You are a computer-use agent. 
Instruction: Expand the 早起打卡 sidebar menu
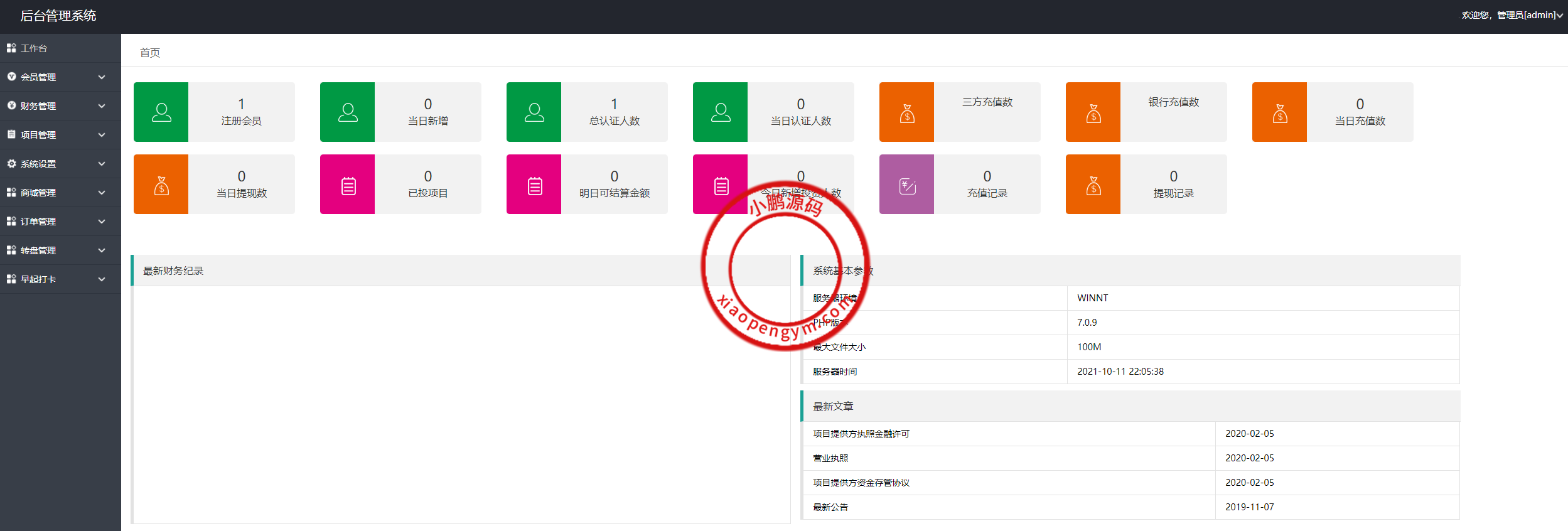60,279
